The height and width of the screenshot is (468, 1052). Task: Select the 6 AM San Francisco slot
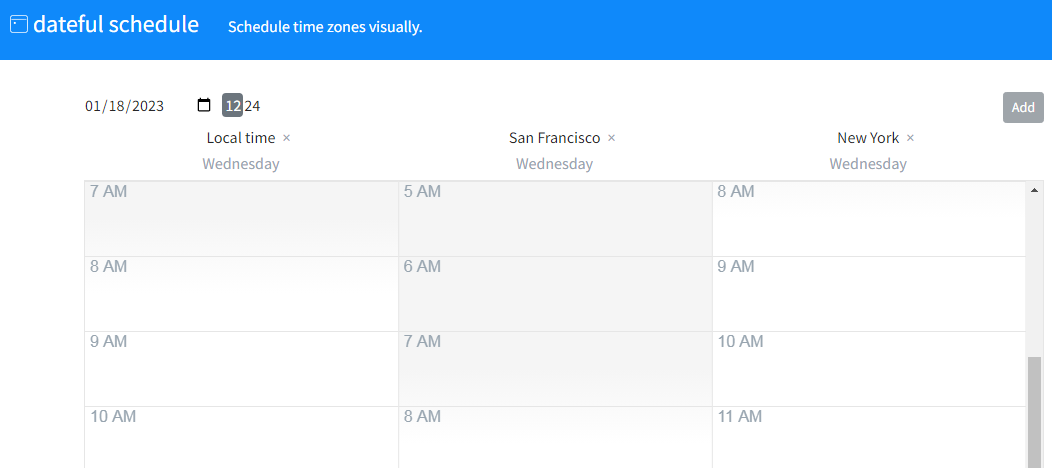coord(556,294)
